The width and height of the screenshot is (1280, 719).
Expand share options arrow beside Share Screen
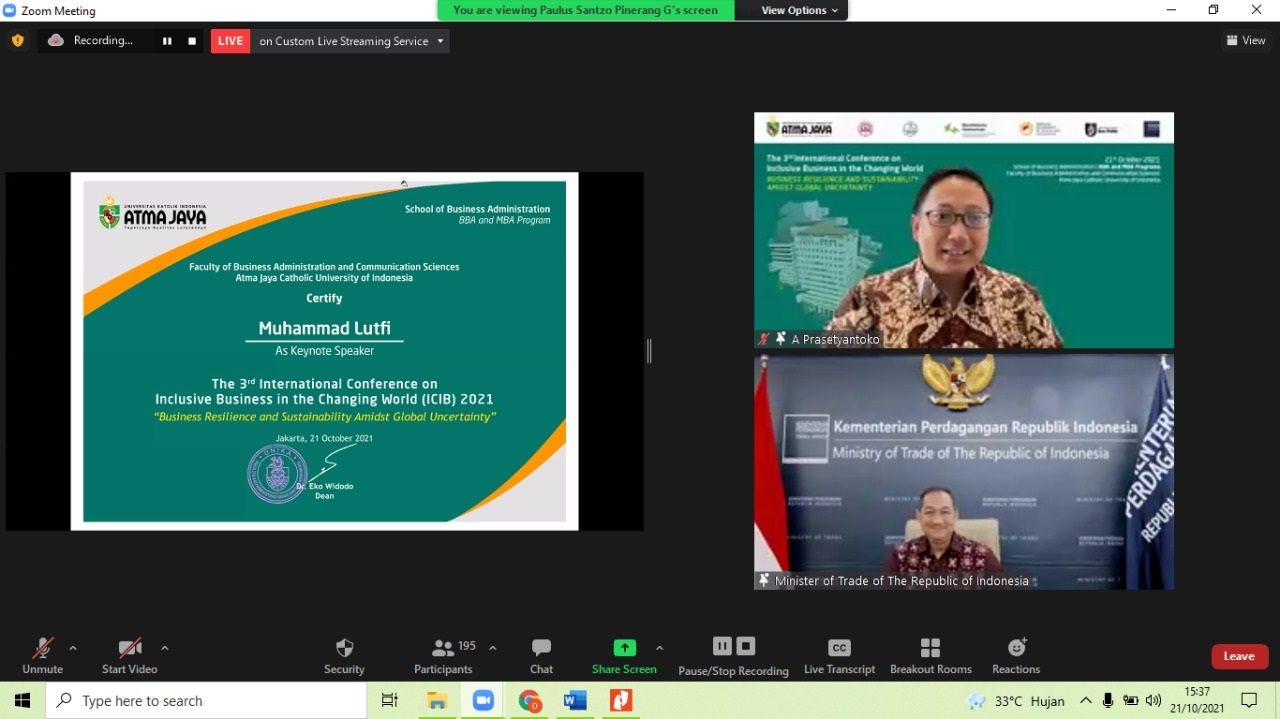(659, 648)
